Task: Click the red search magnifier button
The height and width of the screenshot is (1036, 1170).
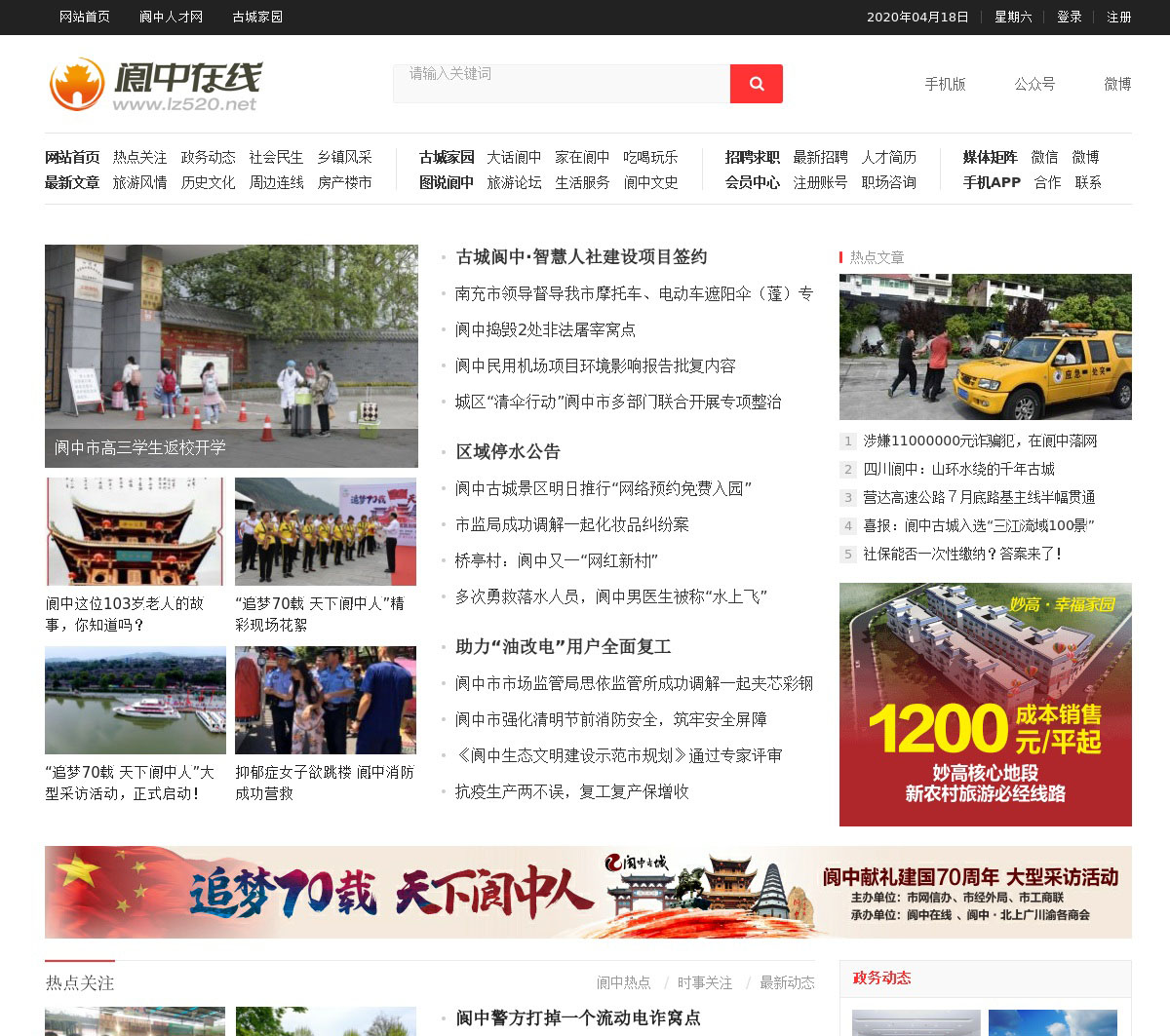Action: pyautogui.click(x=756, y=84)
